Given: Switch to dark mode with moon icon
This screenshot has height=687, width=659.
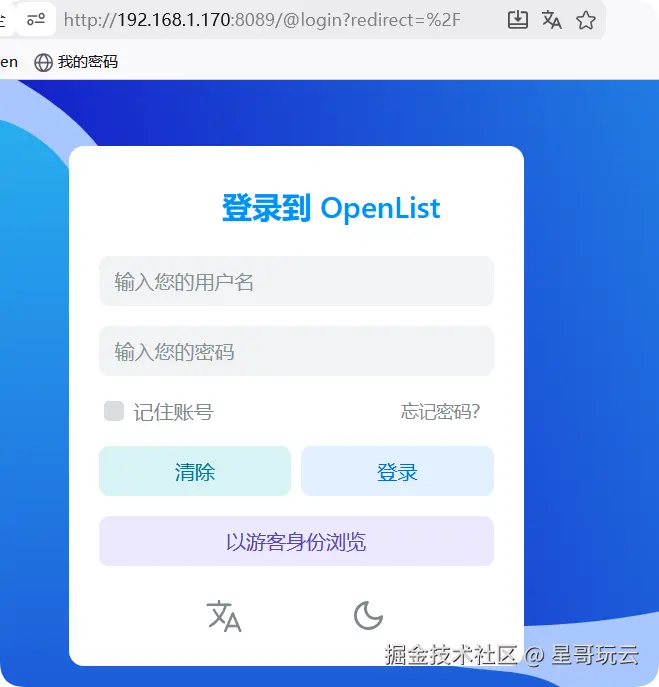Looking at the screenshot, I should [x=368, y=616].
